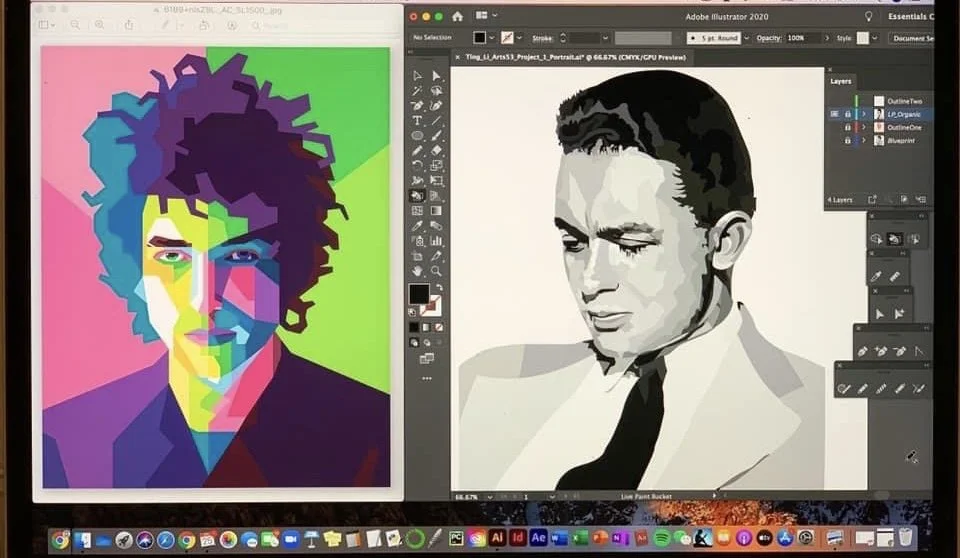Select the Lasso tool

436,91
